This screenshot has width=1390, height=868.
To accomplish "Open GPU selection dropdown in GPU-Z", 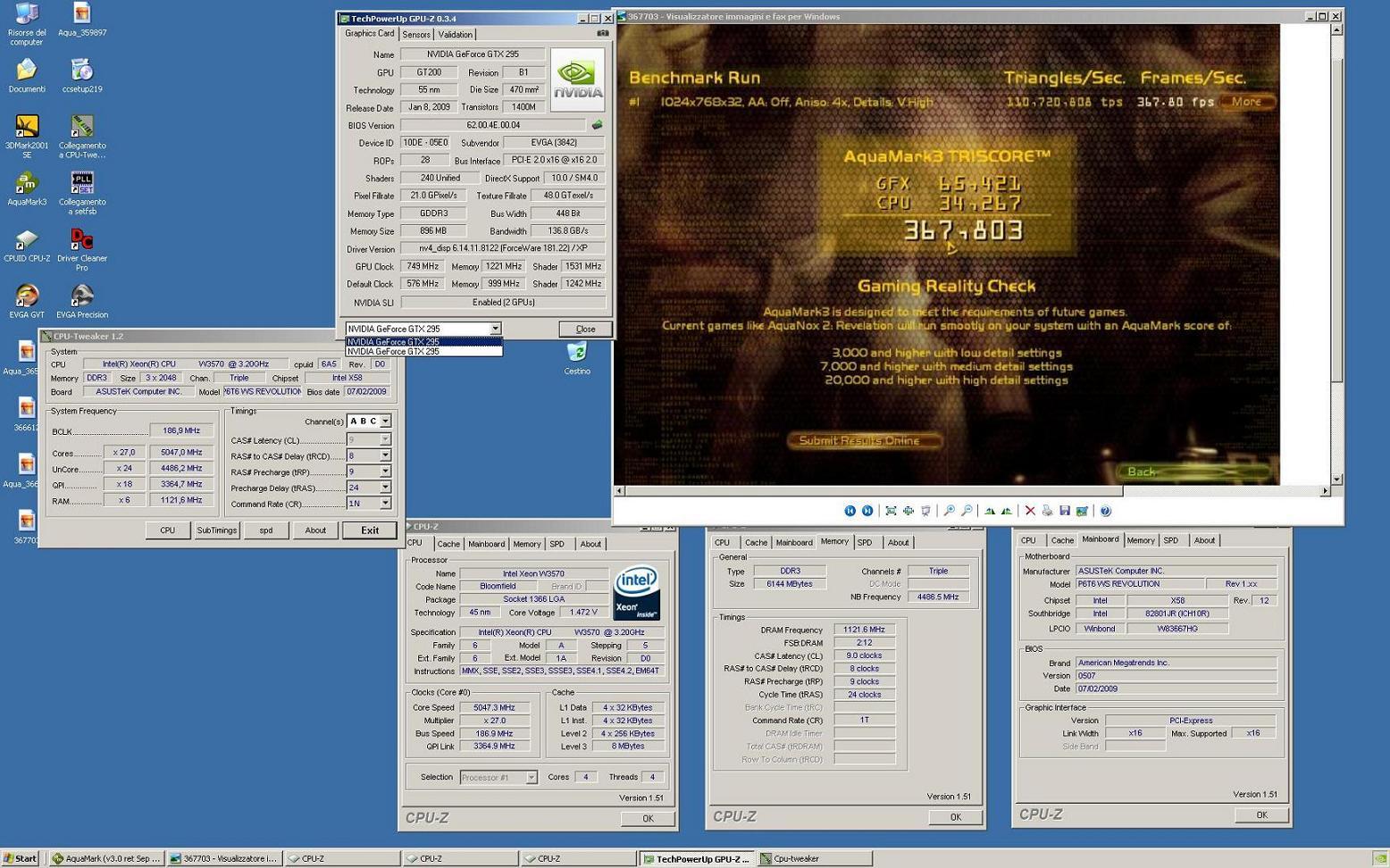I will tap(495, 329).
